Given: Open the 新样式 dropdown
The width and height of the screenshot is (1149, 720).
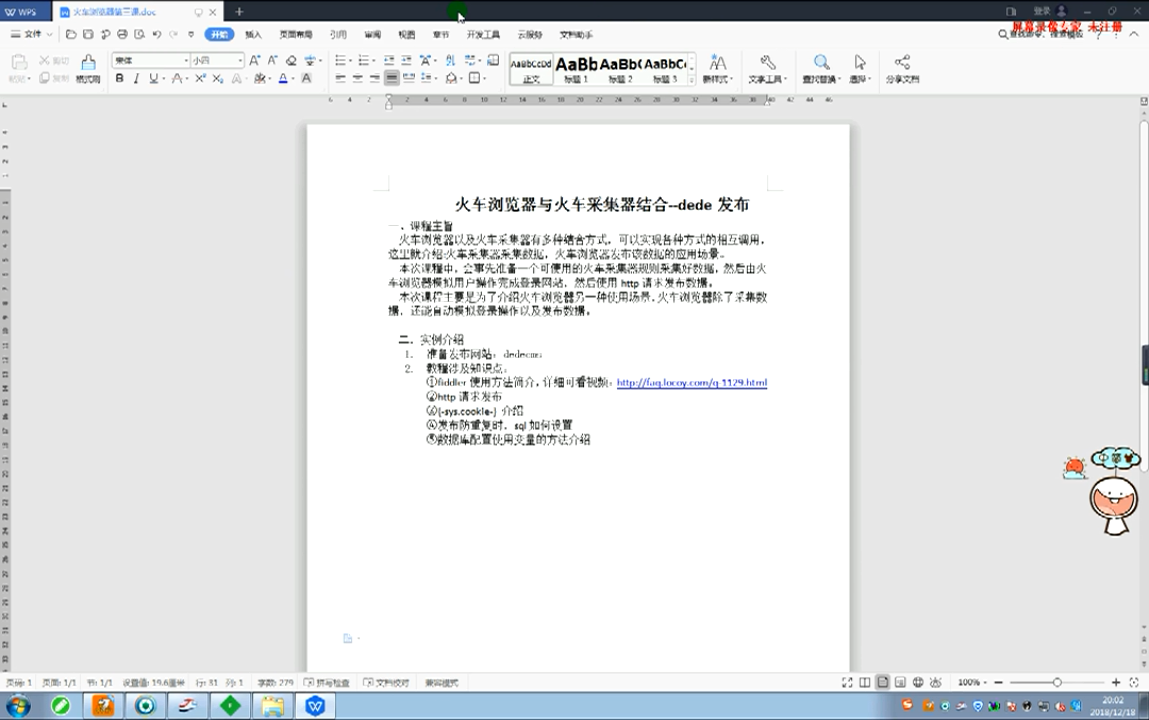Looking at the screenshot, I should click(x=717, y=69).
